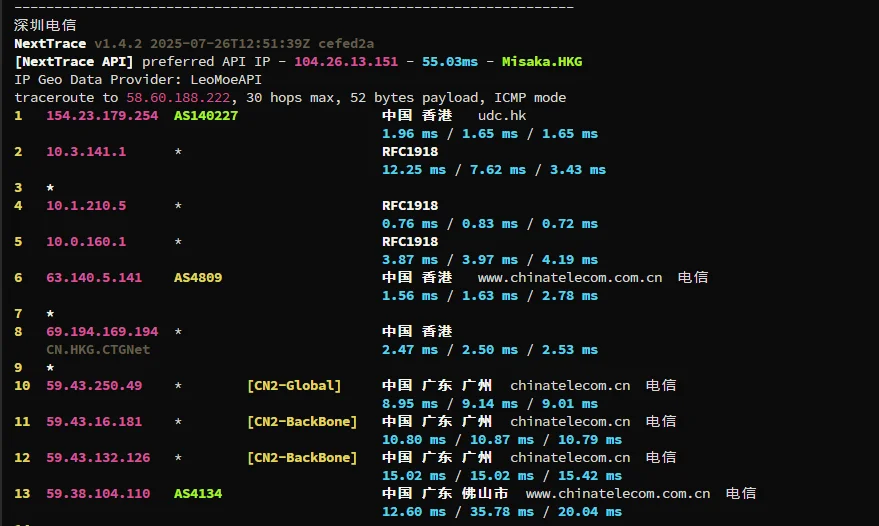
Task: Click the [CN2-Global] tag
Action: pos(294,385)
